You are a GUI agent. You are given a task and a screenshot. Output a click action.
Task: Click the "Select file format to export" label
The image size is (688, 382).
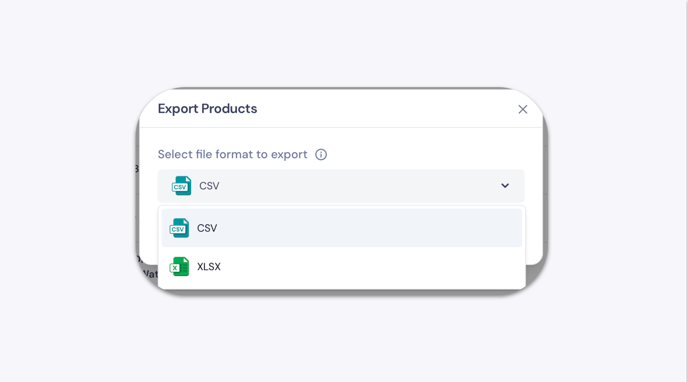(233, 154)
